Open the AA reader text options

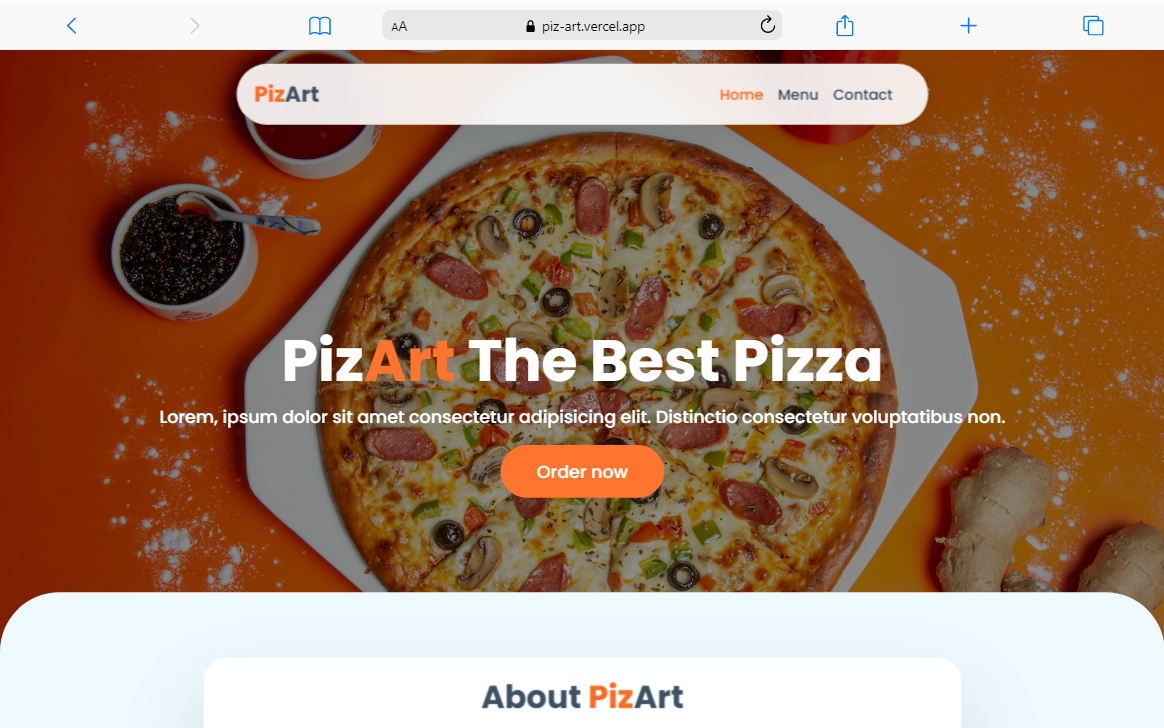[399, 26]
